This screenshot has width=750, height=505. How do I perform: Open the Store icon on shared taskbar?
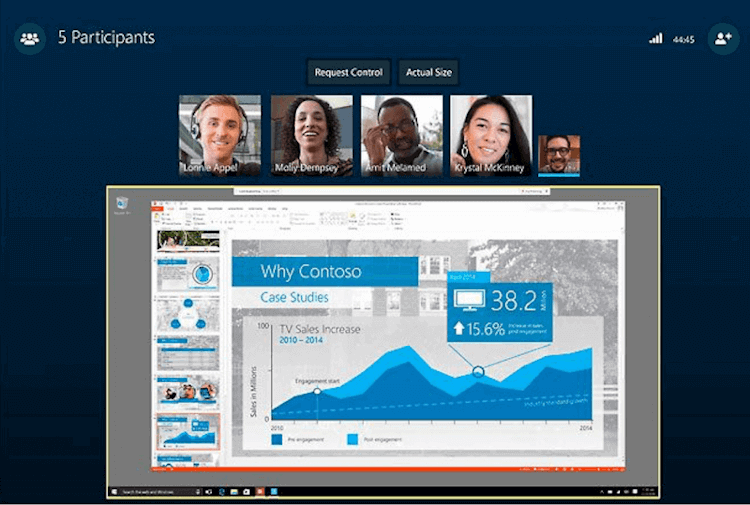tap(247, 492)
